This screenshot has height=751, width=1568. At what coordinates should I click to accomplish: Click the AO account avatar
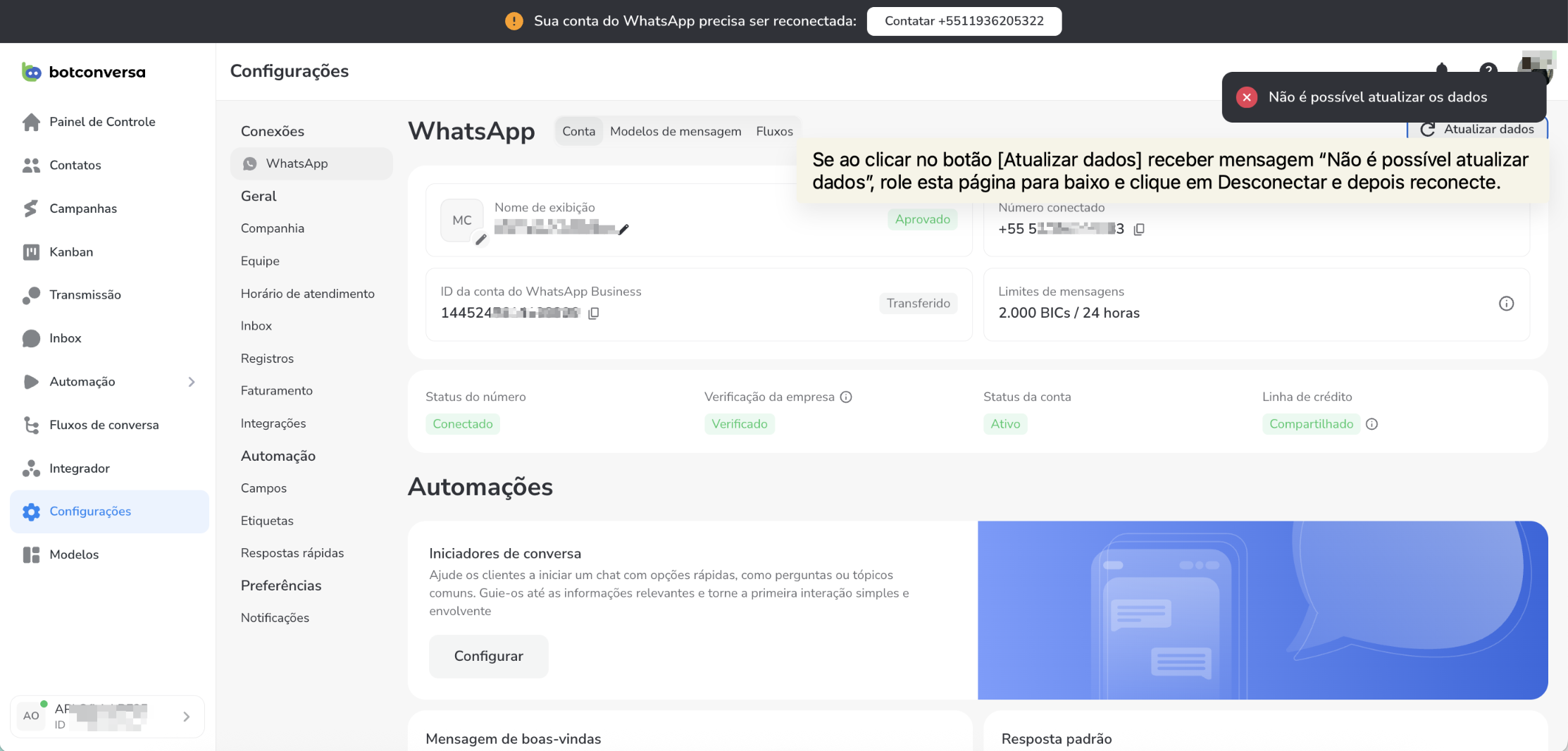point(31,716)
